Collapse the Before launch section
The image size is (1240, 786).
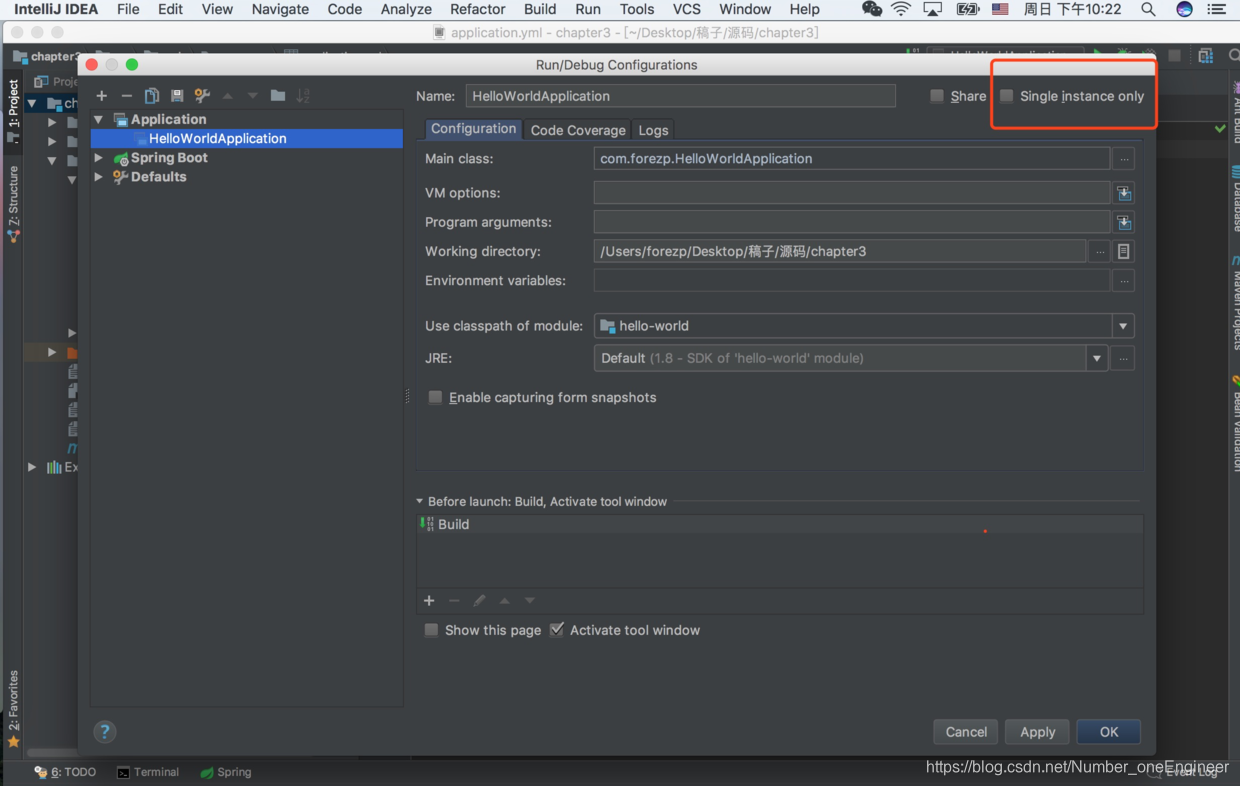[x=420, y=502]
